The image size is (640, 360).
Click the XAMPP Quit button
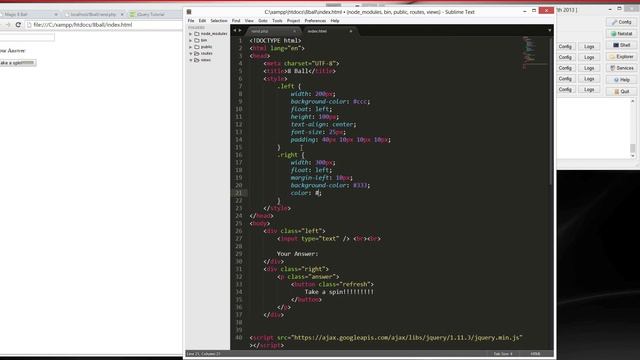click(x=621, y=91)
